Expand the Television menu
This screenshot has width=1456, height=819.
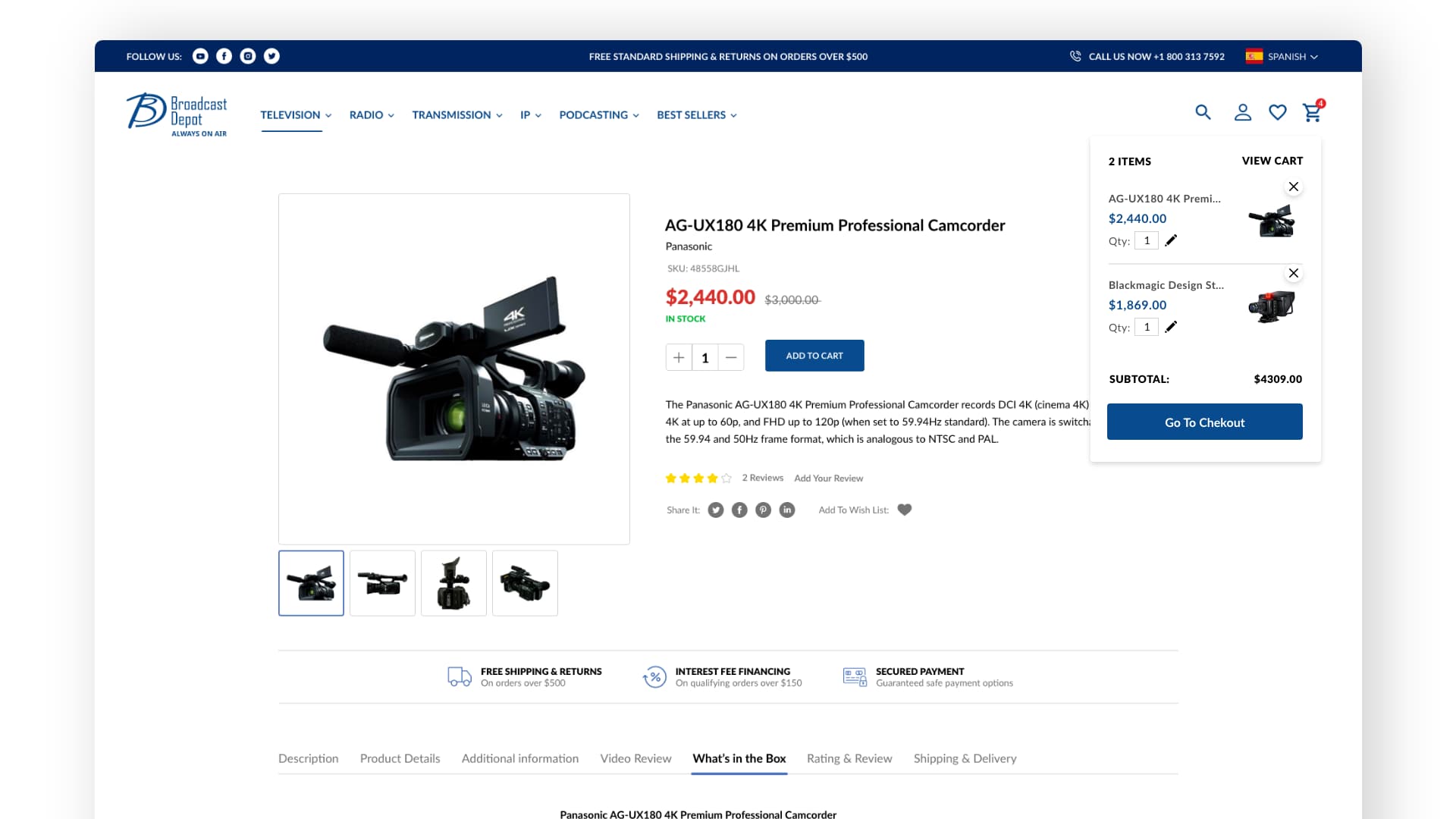click(x=296, y=115)
